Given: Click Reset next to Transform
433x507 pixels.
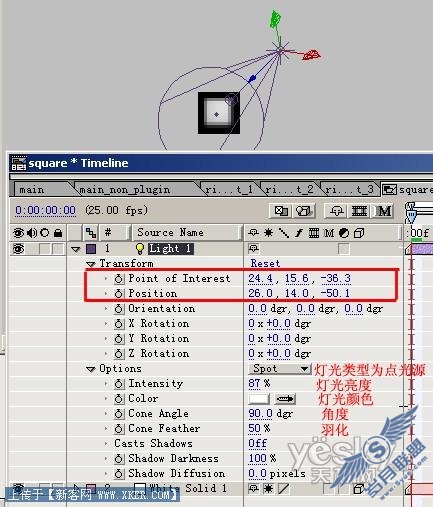Looking at the screenshot, I should point(265,263).
